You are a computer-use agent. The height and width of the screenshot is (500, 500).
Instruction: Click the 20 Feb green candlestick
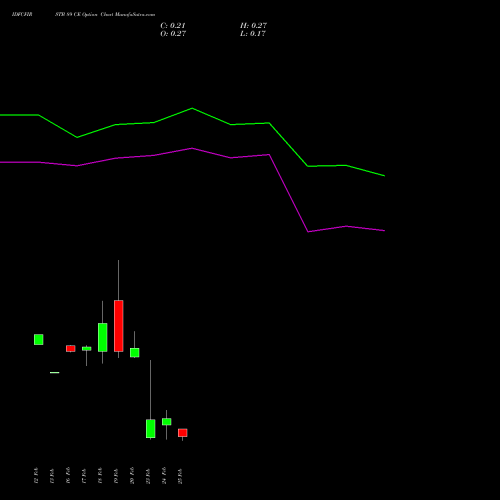(x=135, y=352)
